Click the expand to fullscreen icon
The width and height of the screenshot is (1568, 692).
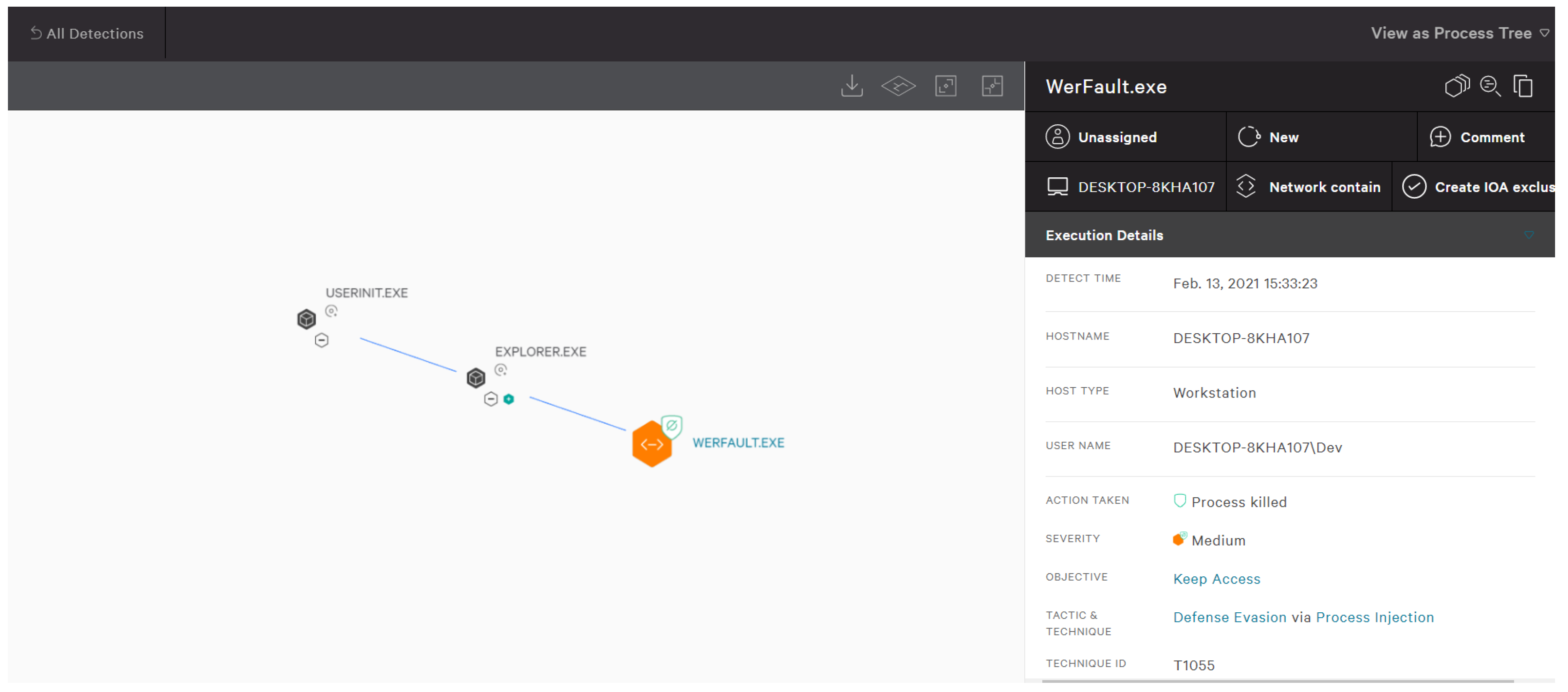click(x=945, y=86)
